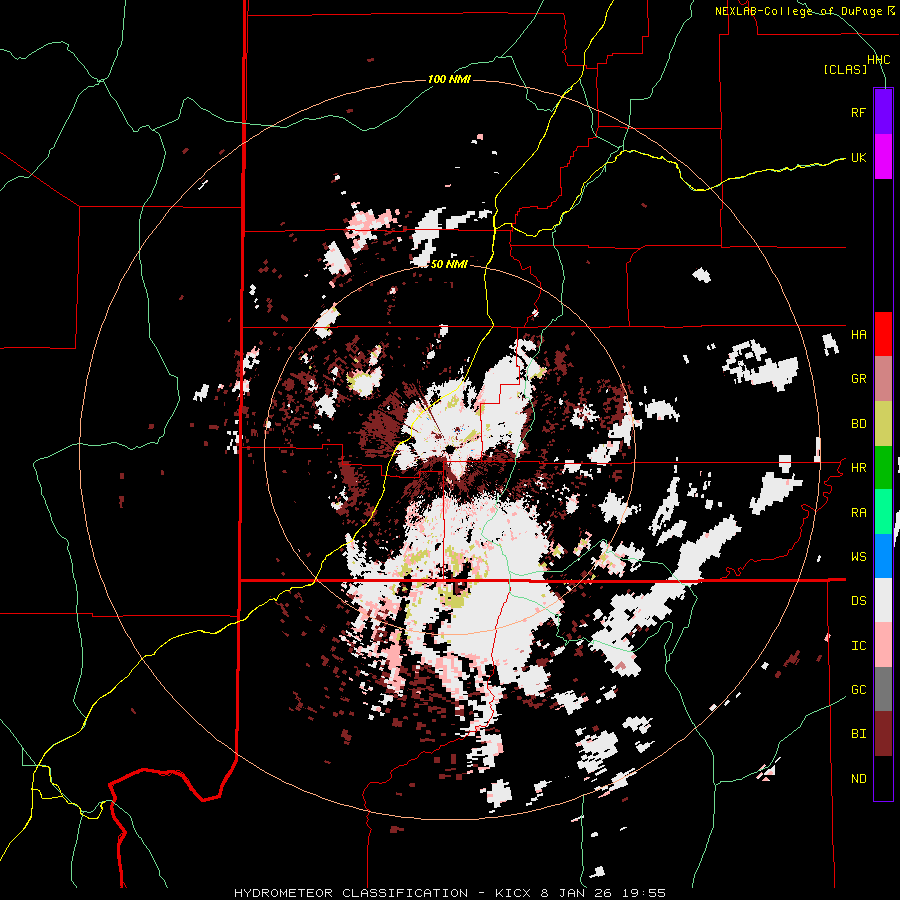This screenshot has width=900, height=900.
Task: Click the WS blue legend swatch
Action: point(883,557)
